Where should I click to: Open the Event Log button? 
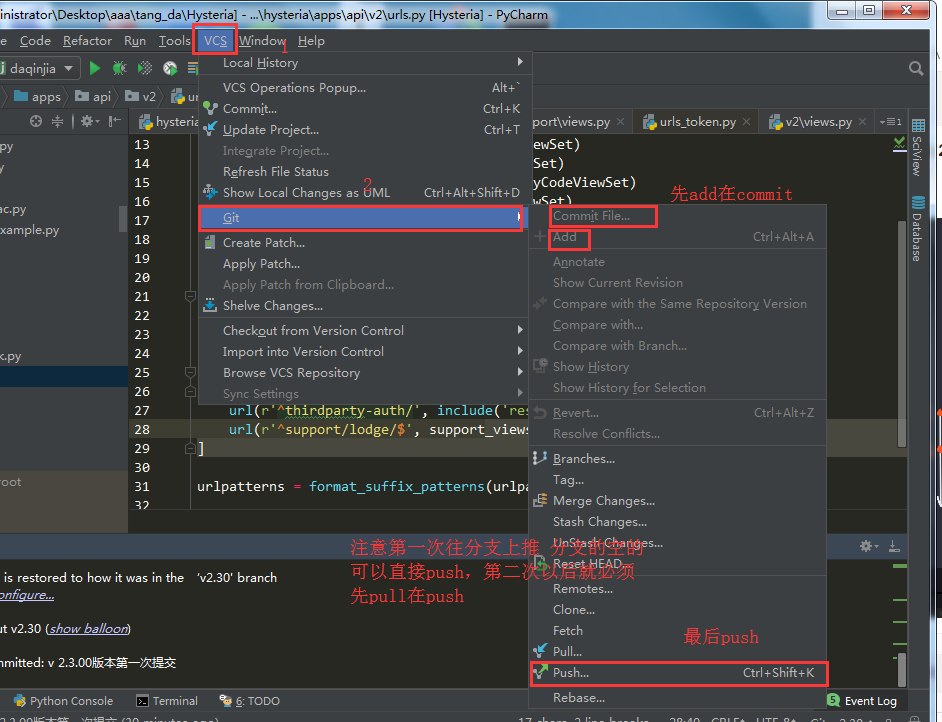[x=862, y=701]
